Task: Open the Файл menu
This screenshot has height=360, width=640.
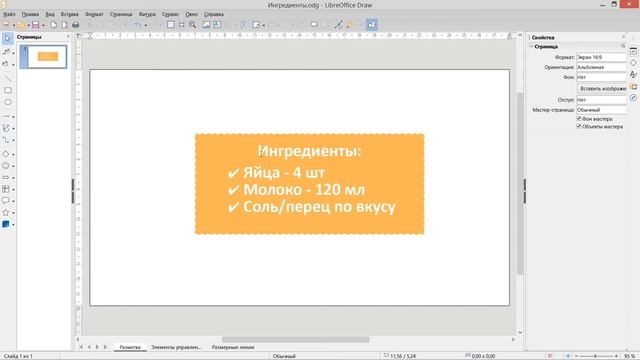Action: [x=9, y=14]
